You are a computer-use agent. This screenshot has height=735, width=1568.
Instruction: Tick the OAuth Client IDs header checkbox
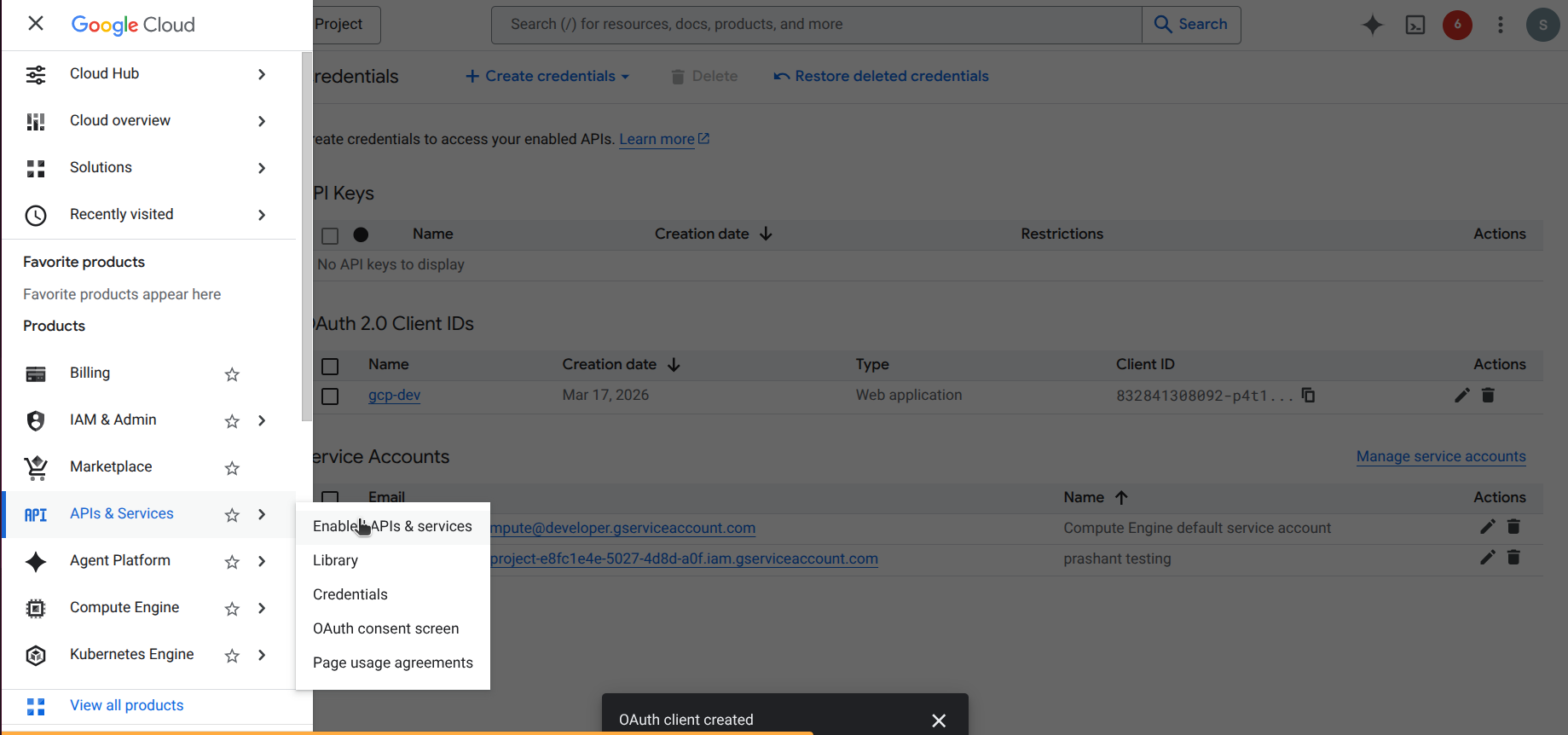coord(330,367)
